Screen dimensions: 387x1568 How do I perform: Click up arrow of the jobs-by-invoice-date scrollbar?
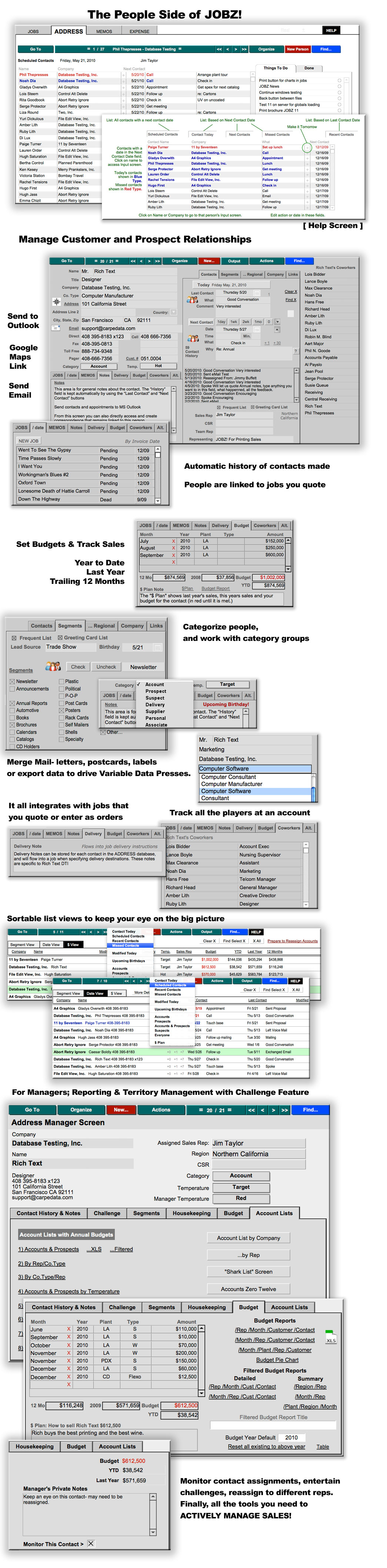(158, 449)
